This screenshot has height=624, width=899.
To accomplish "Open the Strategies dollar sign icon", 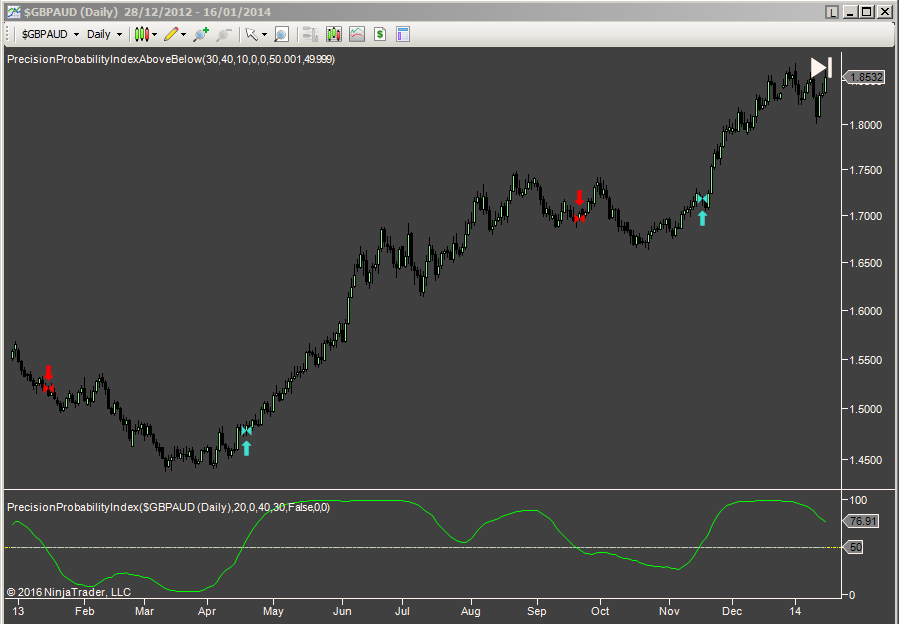I will [380, 34].
